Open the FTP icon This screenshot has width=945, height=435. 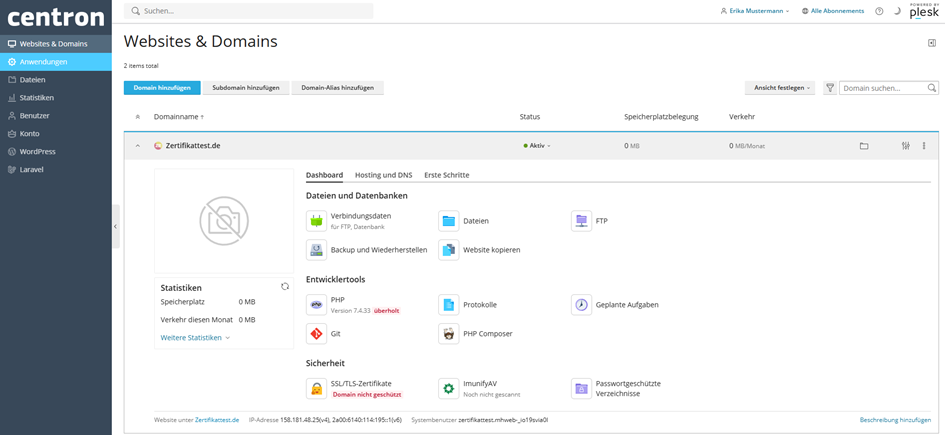click(581, 221)
